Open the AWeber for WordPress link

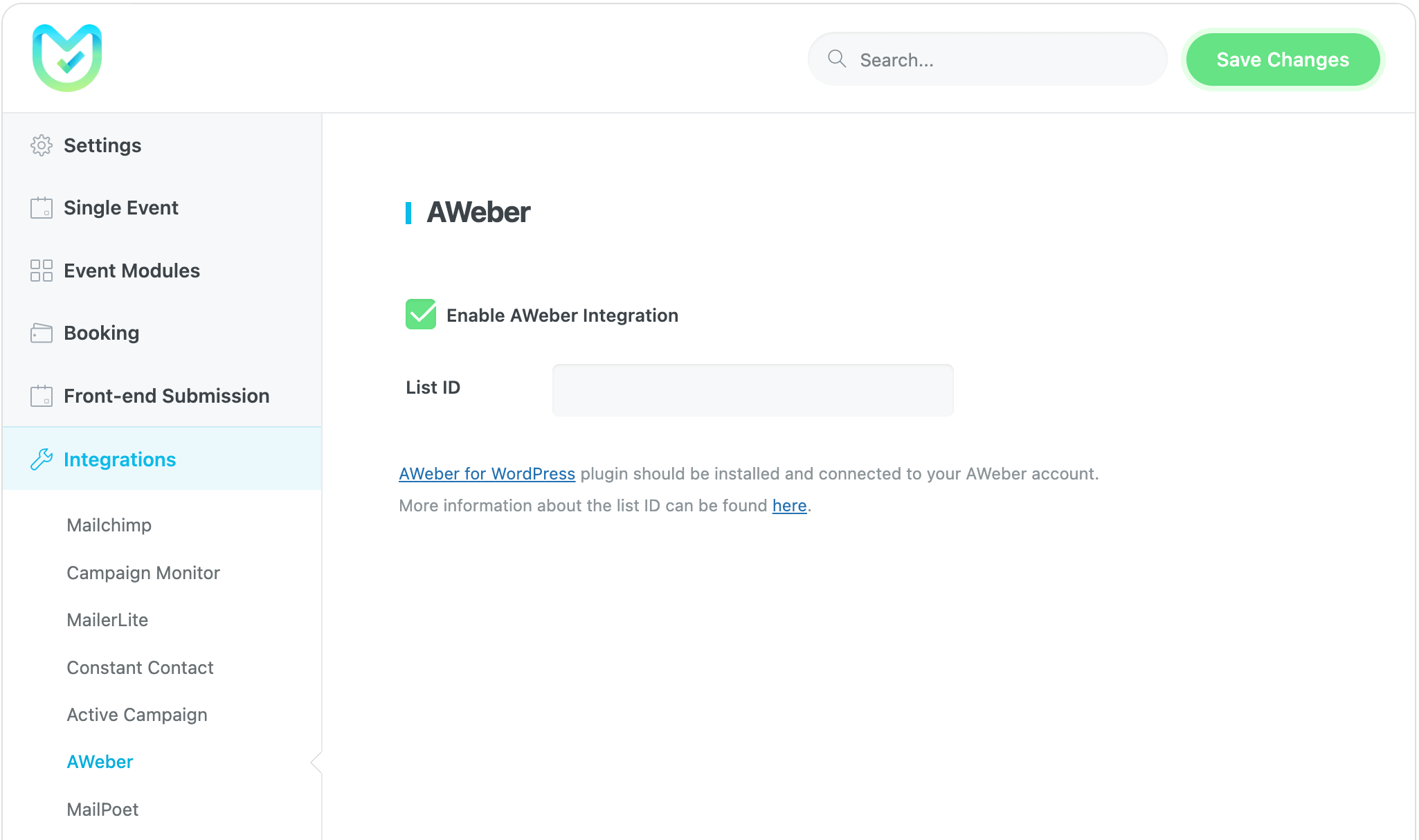[x=487, y=474]
